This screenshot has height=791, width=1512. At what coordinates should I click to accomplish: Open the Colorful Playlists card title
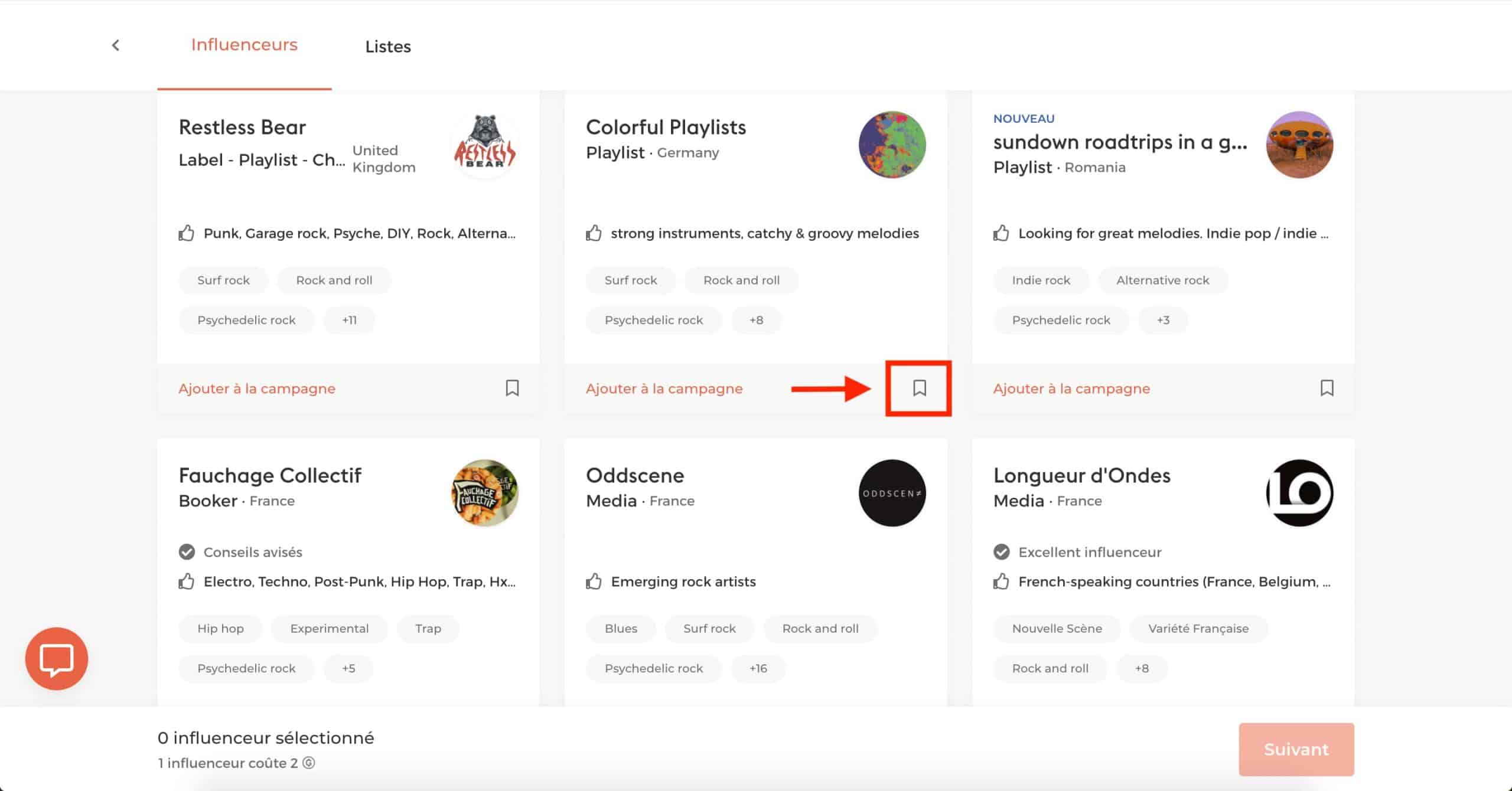tap(666, 127)
